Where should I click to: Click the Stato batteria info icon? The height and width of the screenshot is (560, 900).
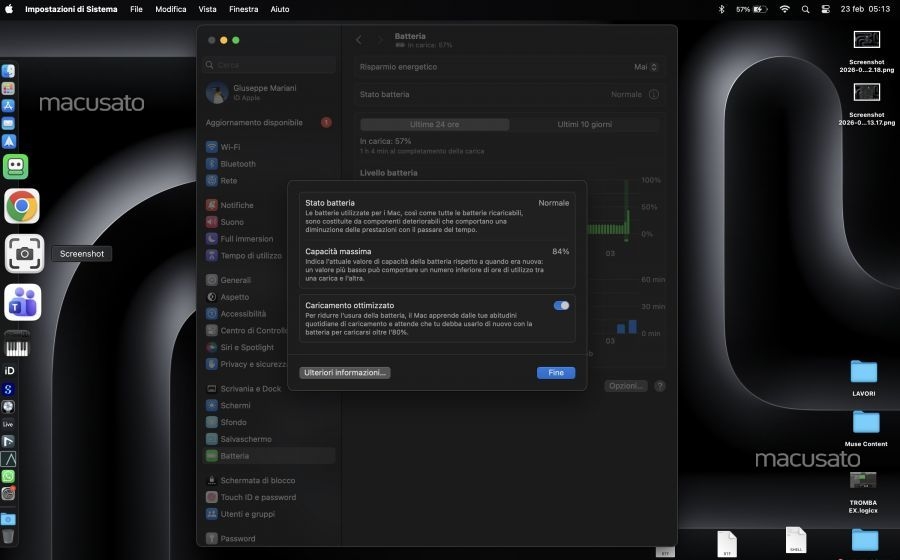(x=654, y=95)
